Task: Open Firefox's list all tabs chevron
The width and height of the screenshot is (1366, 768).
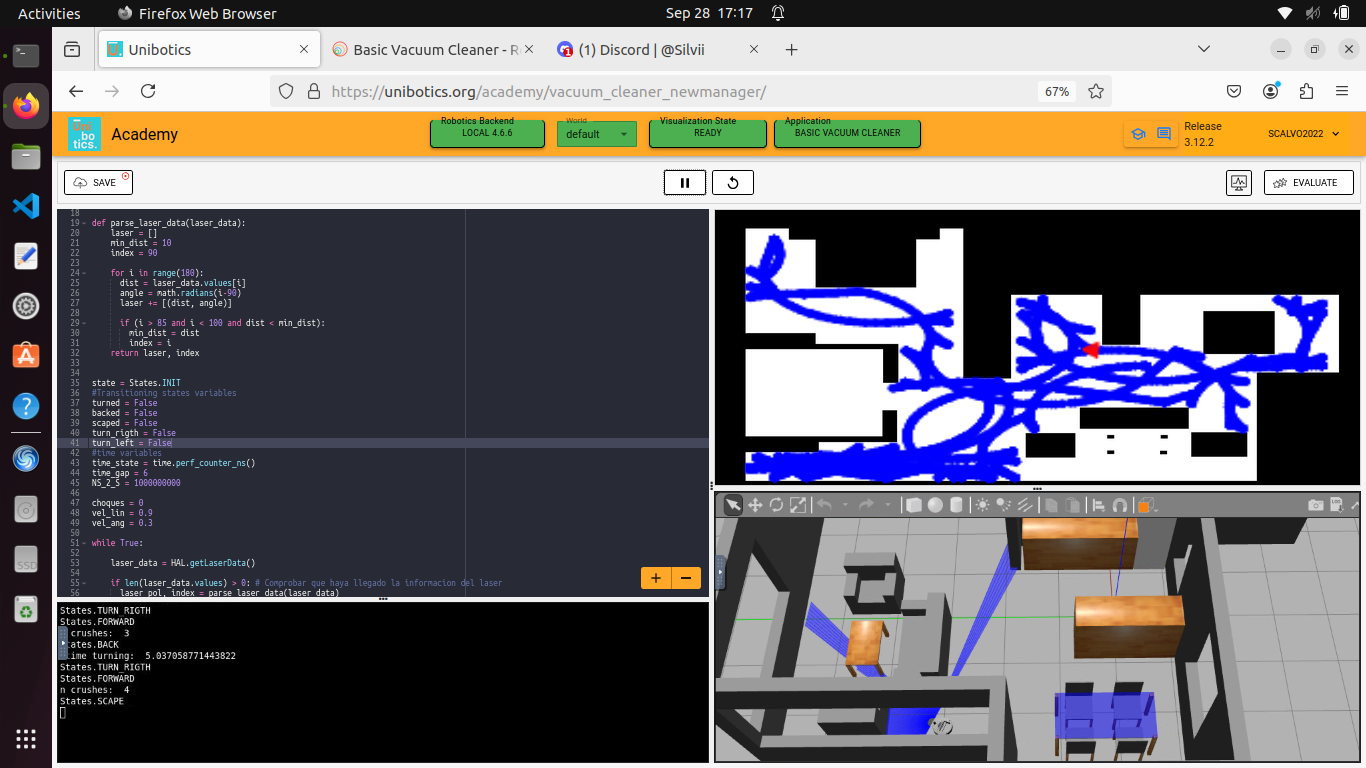Action: [x=1204, y=48]
